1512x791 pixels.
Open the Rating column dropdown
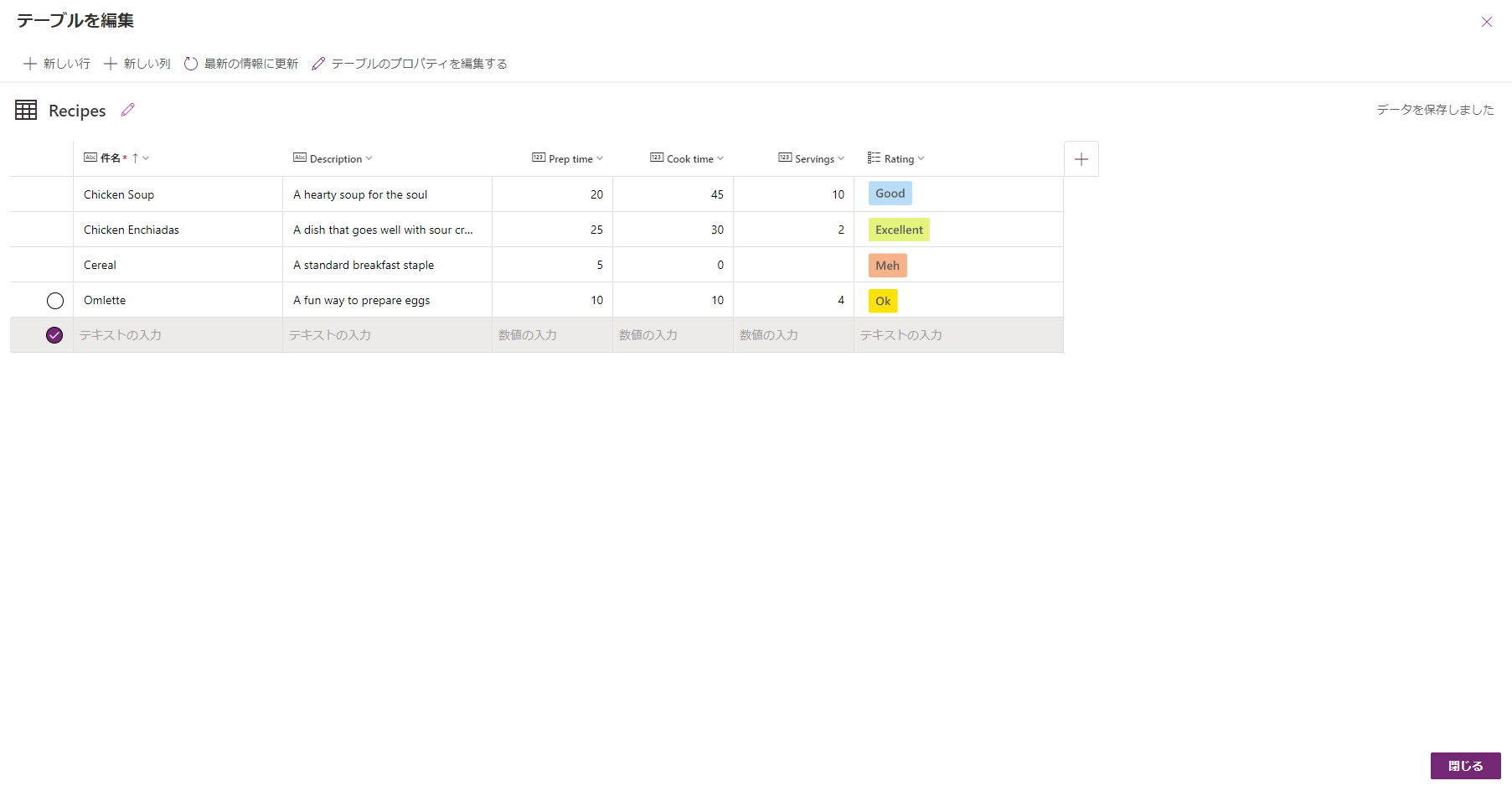point(921,158)
